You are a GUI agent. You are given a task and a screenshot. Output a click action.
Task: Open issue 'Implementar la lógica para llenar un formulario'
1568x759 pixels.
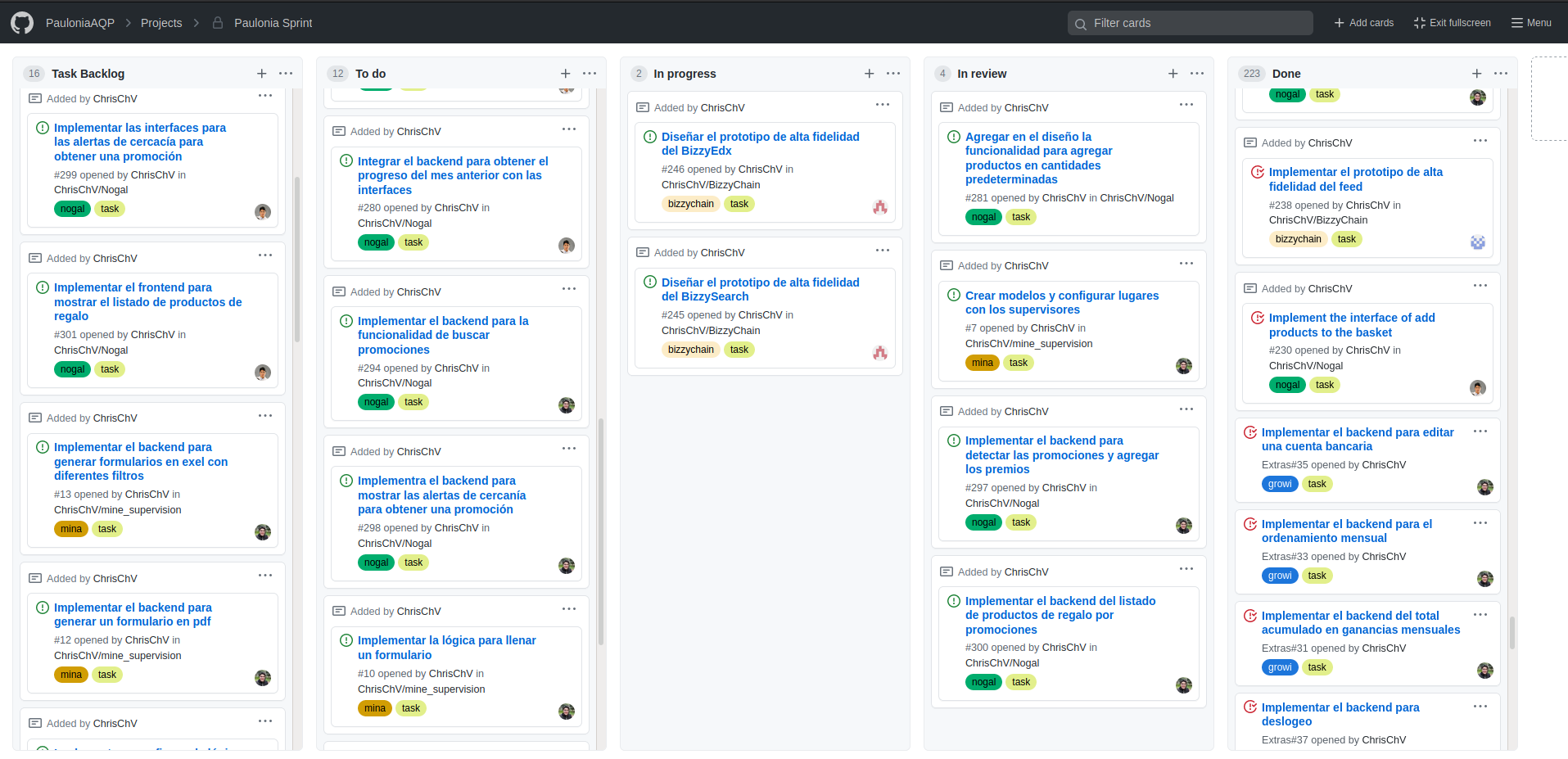point(447,648)
